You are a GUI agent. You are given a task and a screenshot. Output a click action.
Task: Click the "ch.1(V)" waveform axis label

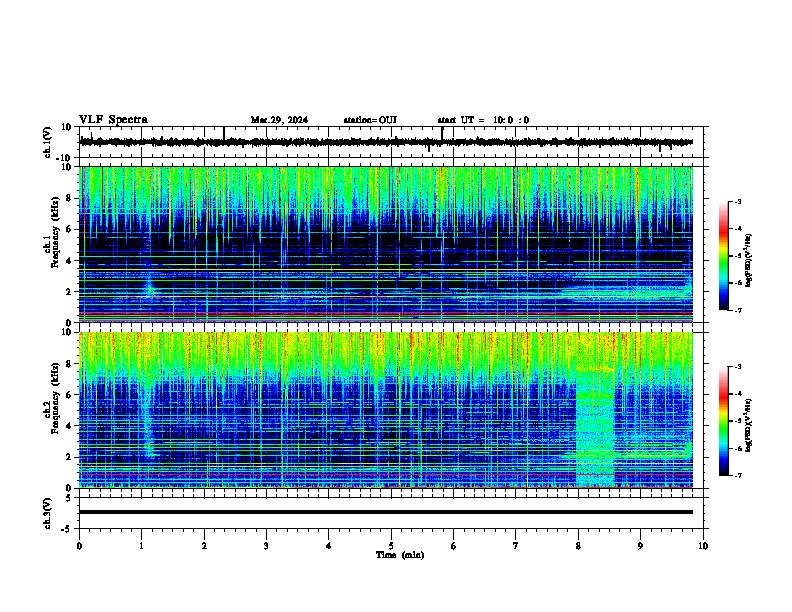[48, 142]
